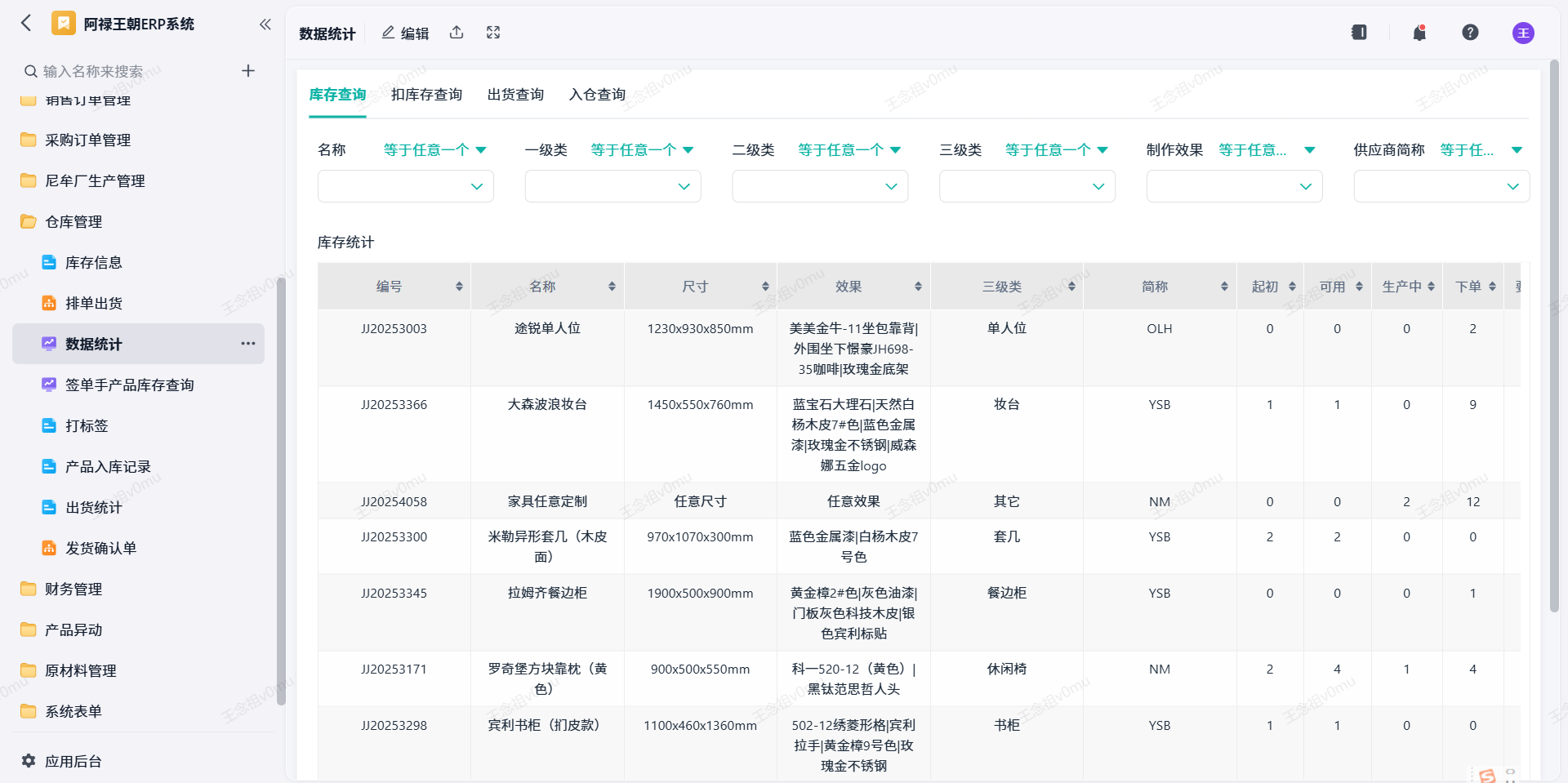The width and height of the screenshot is (1568, 783).
Task: Click the sidebar vertical scrollbar
Action: pos(281,490)
